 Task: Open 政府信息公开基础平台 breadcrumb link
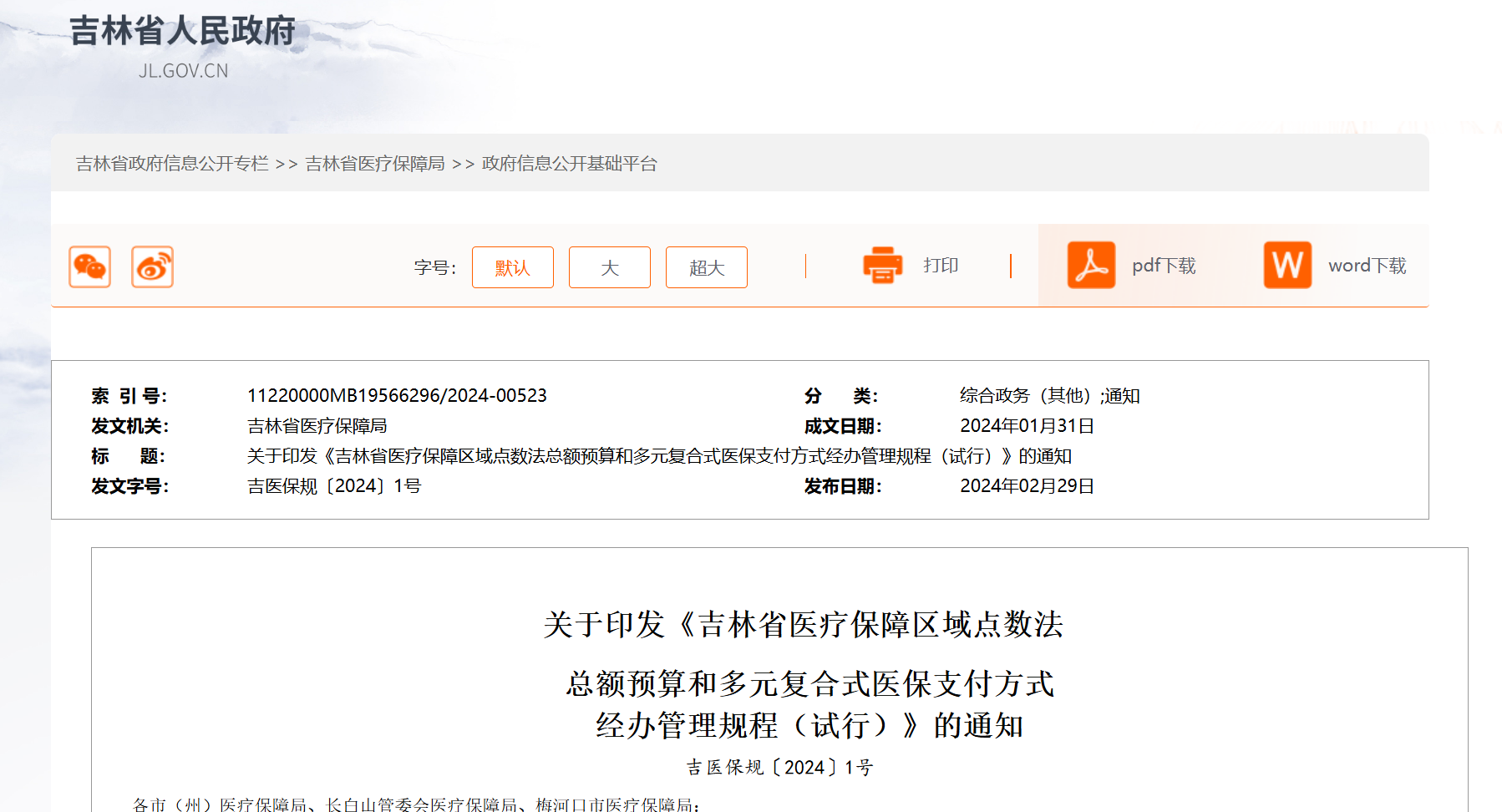(569, 164)
